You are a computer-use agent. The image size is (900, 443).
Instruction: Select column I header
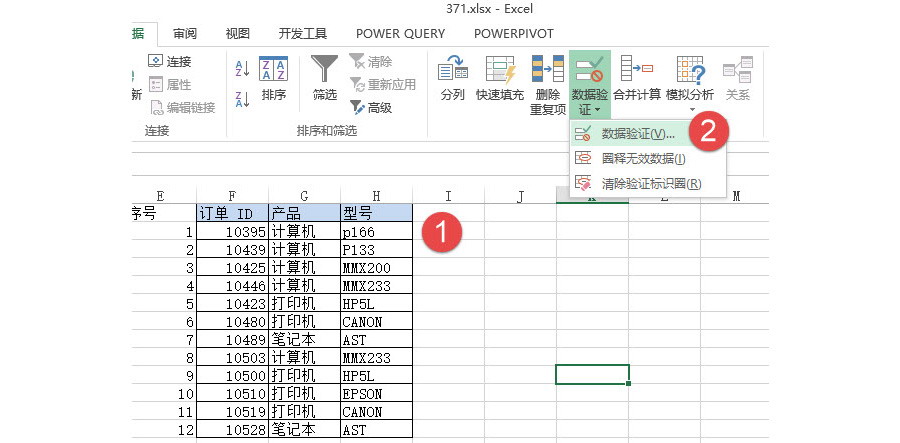pos(448,196)
